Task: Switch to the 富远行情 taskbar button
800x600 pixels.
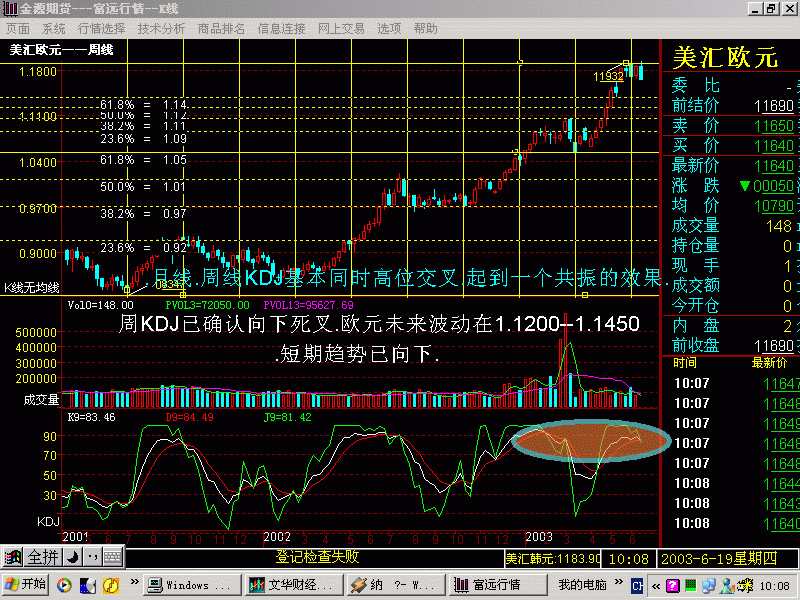Action: pos(497,585)
